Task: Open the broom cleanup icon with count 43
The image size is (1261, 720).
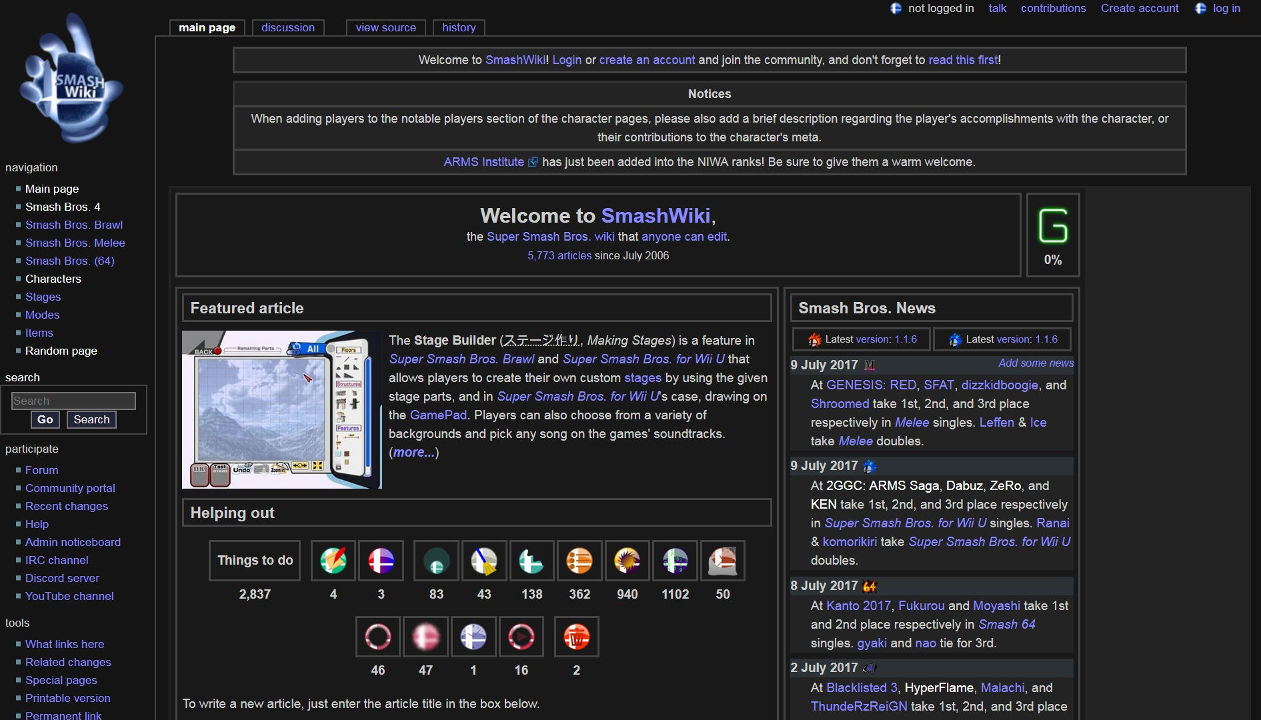Action: tap(484, 560)
